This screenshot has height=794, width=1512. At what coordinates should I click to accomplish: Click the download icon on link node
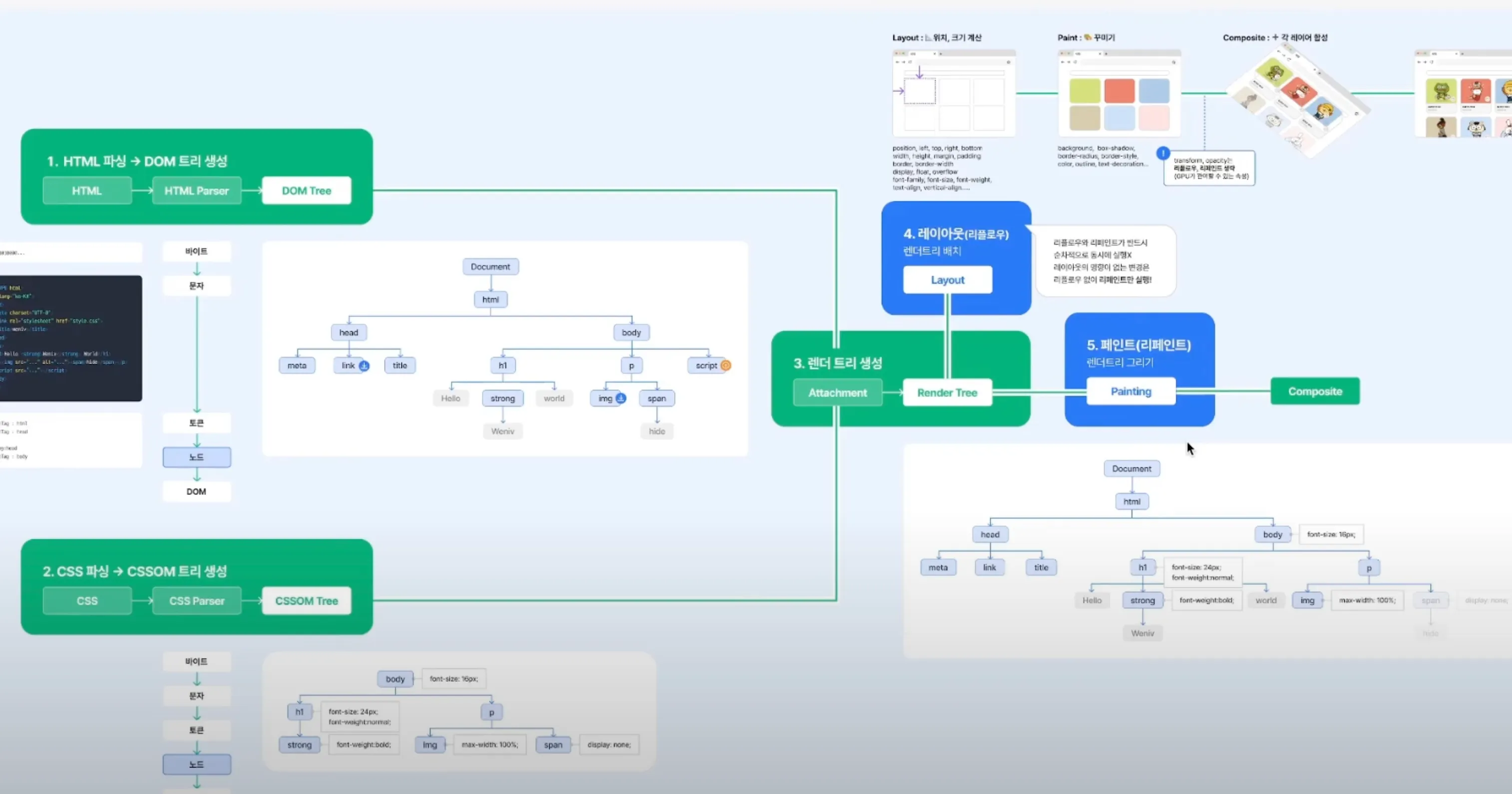pos(364,366)
